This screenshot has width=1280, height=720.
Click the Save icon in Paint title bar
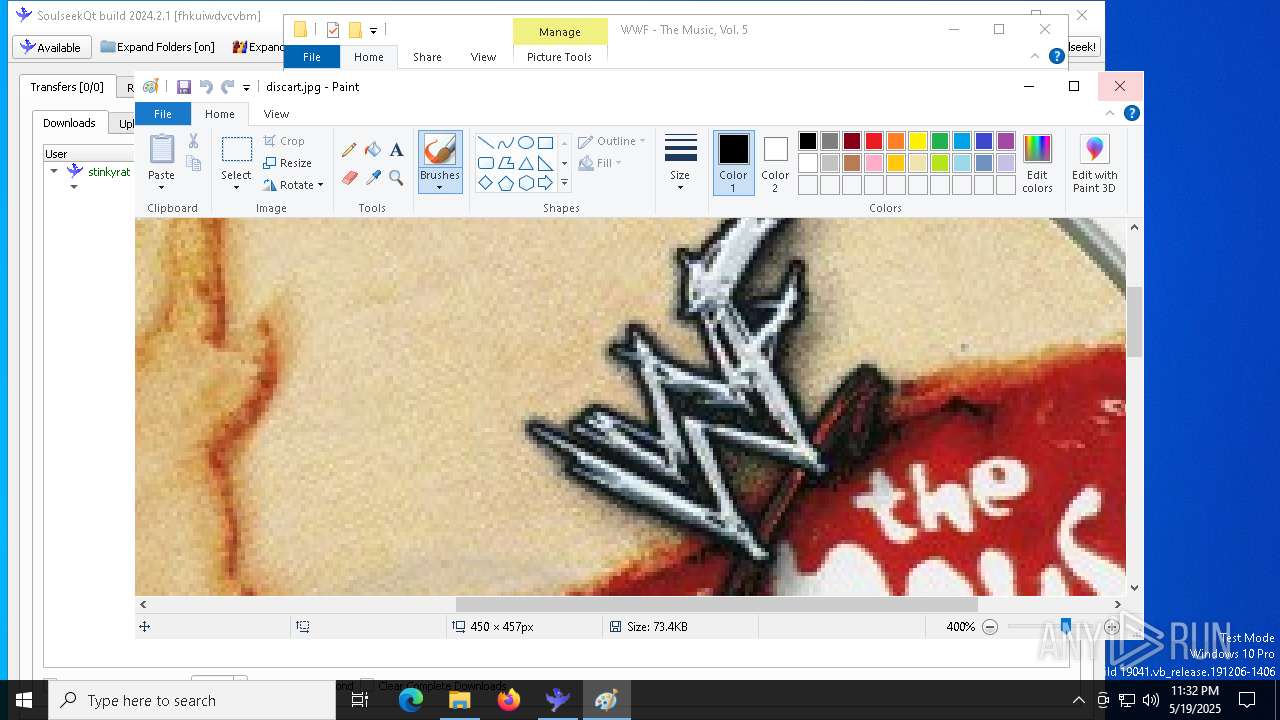pyautogui.click(x=184, y=87)
